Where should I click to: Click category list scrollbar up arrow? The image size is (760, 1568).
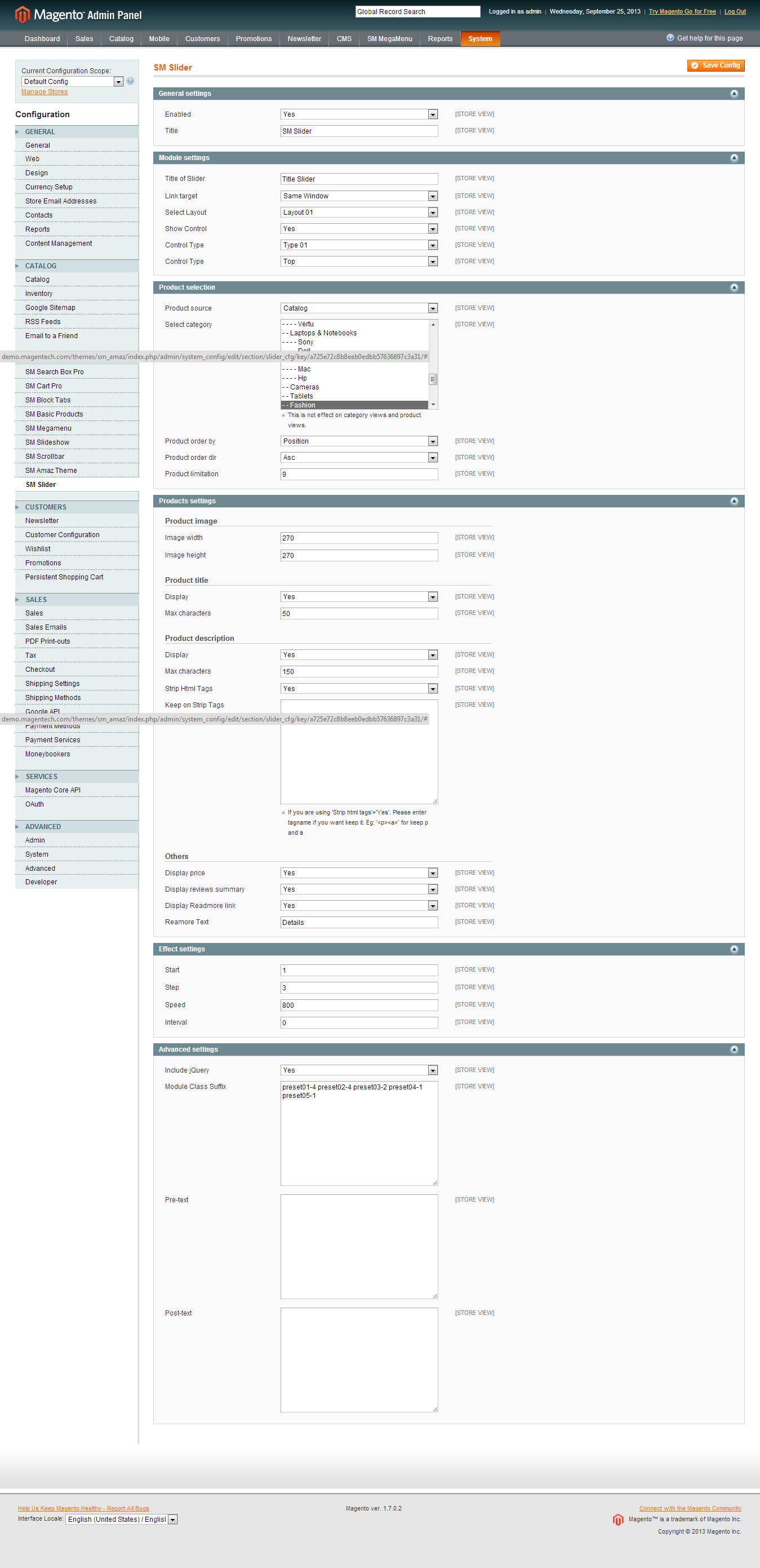(x=433, y=325)
